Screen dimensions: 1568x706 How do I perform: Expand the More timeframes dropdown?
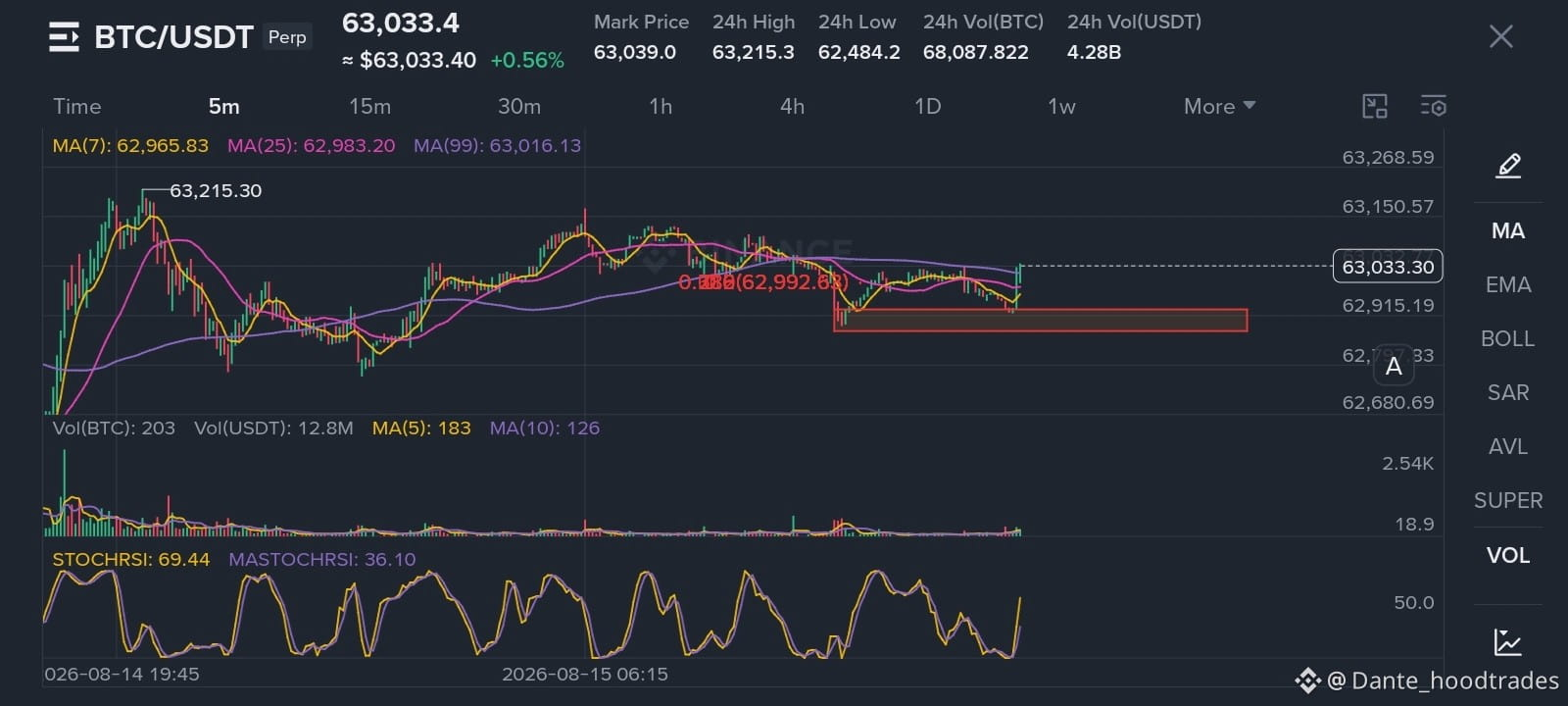1219,106
